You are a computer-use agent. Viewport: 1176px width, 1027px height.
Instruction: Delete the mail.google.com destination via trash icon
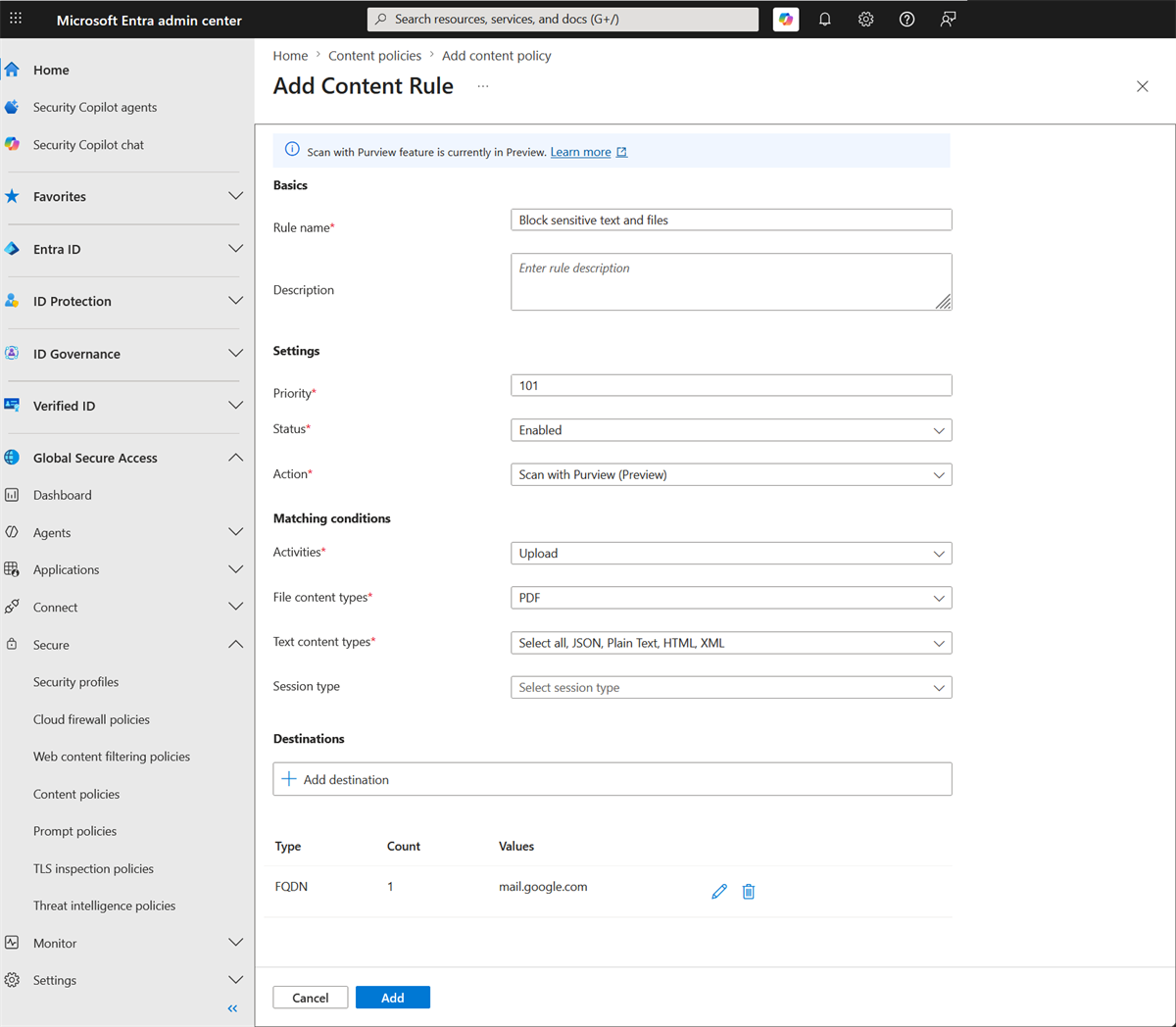749,891
